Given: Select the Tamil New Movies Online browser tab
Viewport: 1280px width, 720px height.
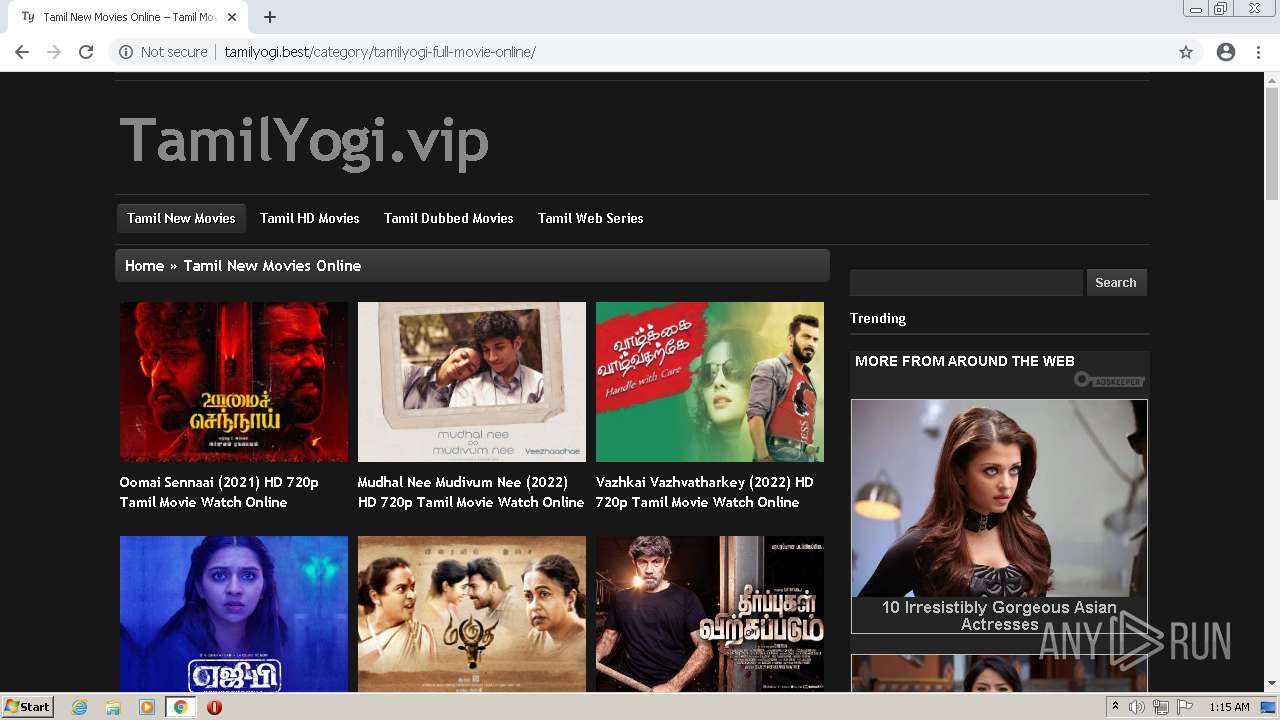Looking at the screenshot, I should [128, 17].
